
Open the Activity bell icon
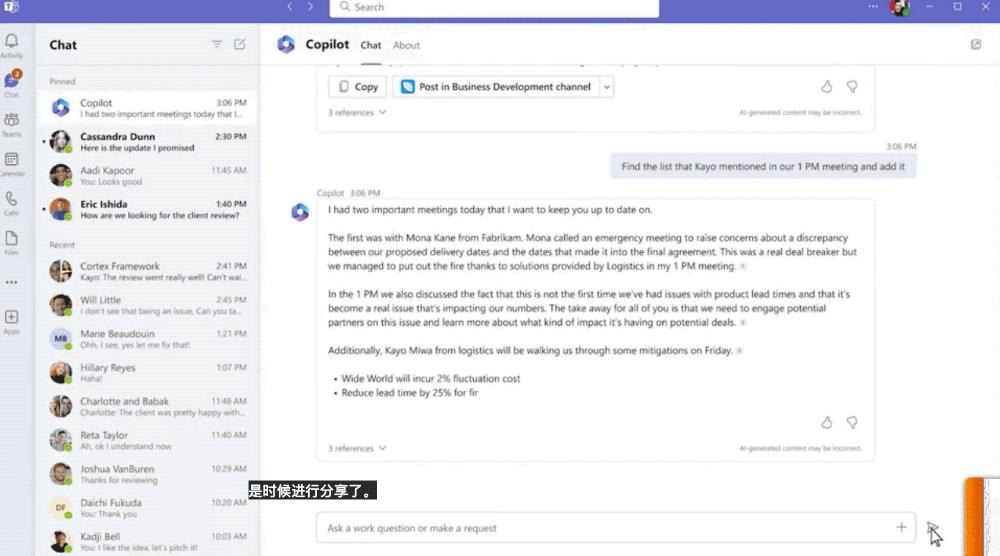pyautogui.click(x=11, y=41)
